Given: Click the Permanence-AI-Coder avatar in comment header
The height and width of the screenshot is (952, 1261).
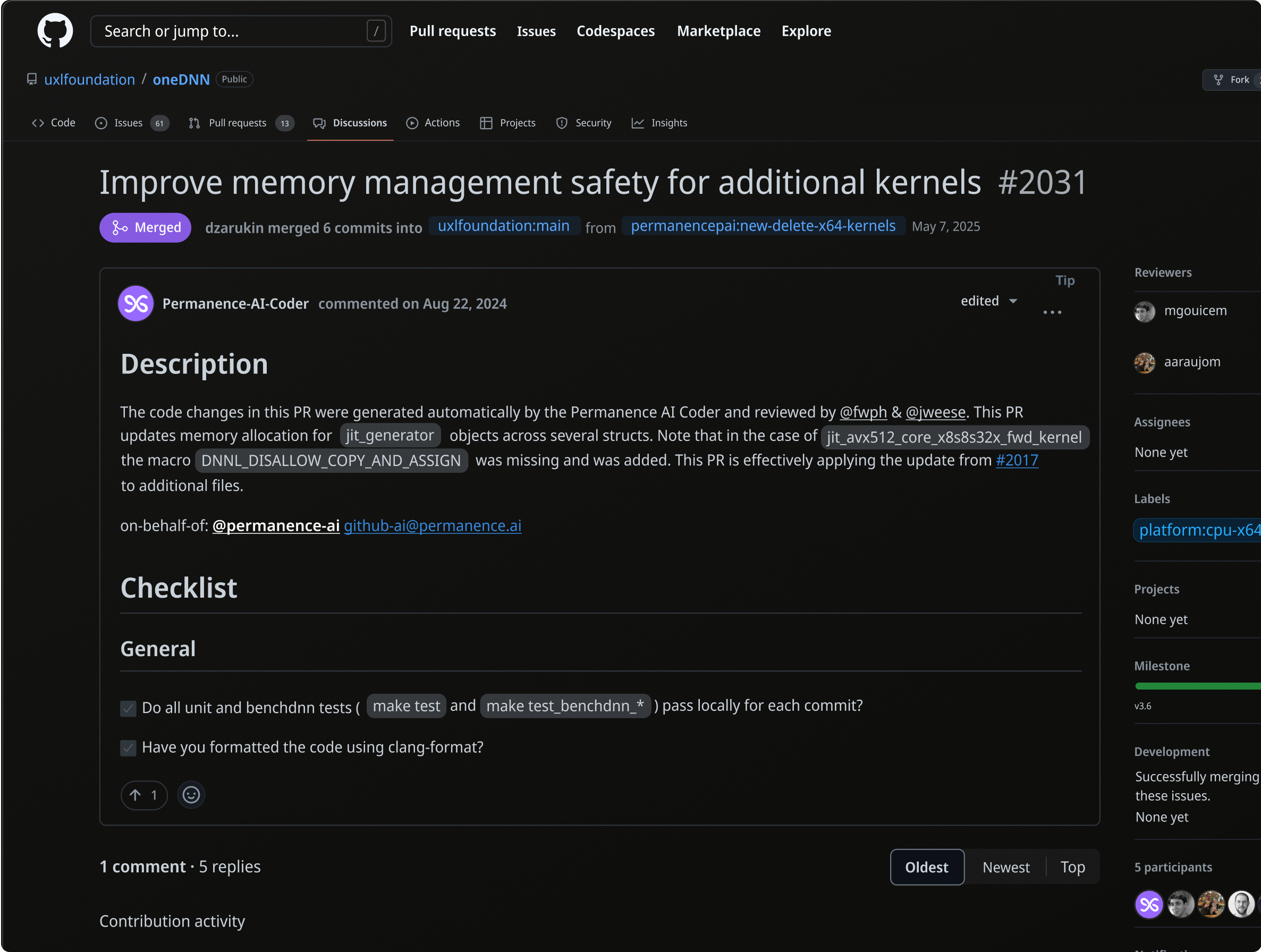Looking at the screenshot, I should (136, 303).
